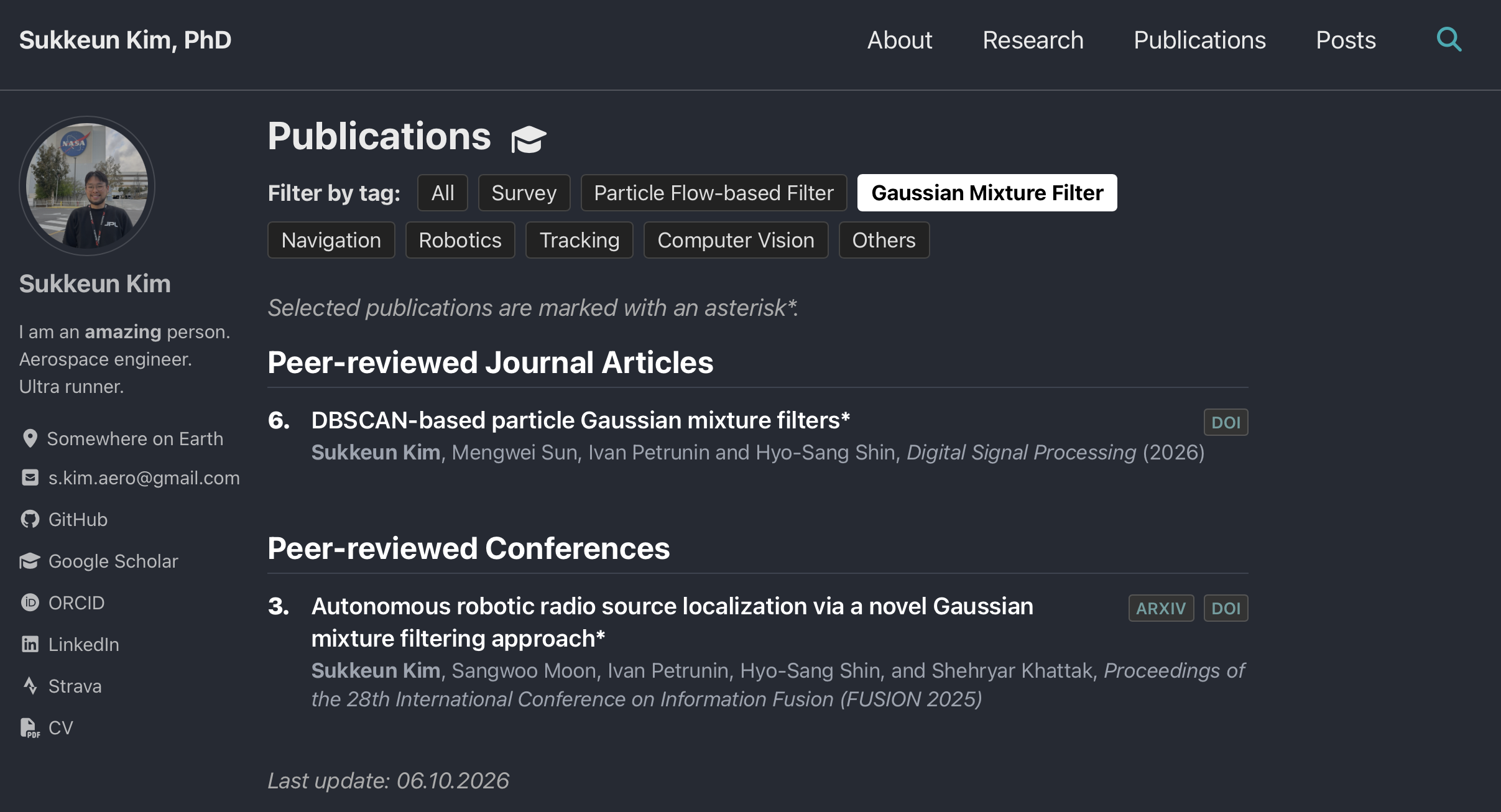
Task: Click the 'Sukkeun Kim' name under the avatar
Action: tap(95, 284)
